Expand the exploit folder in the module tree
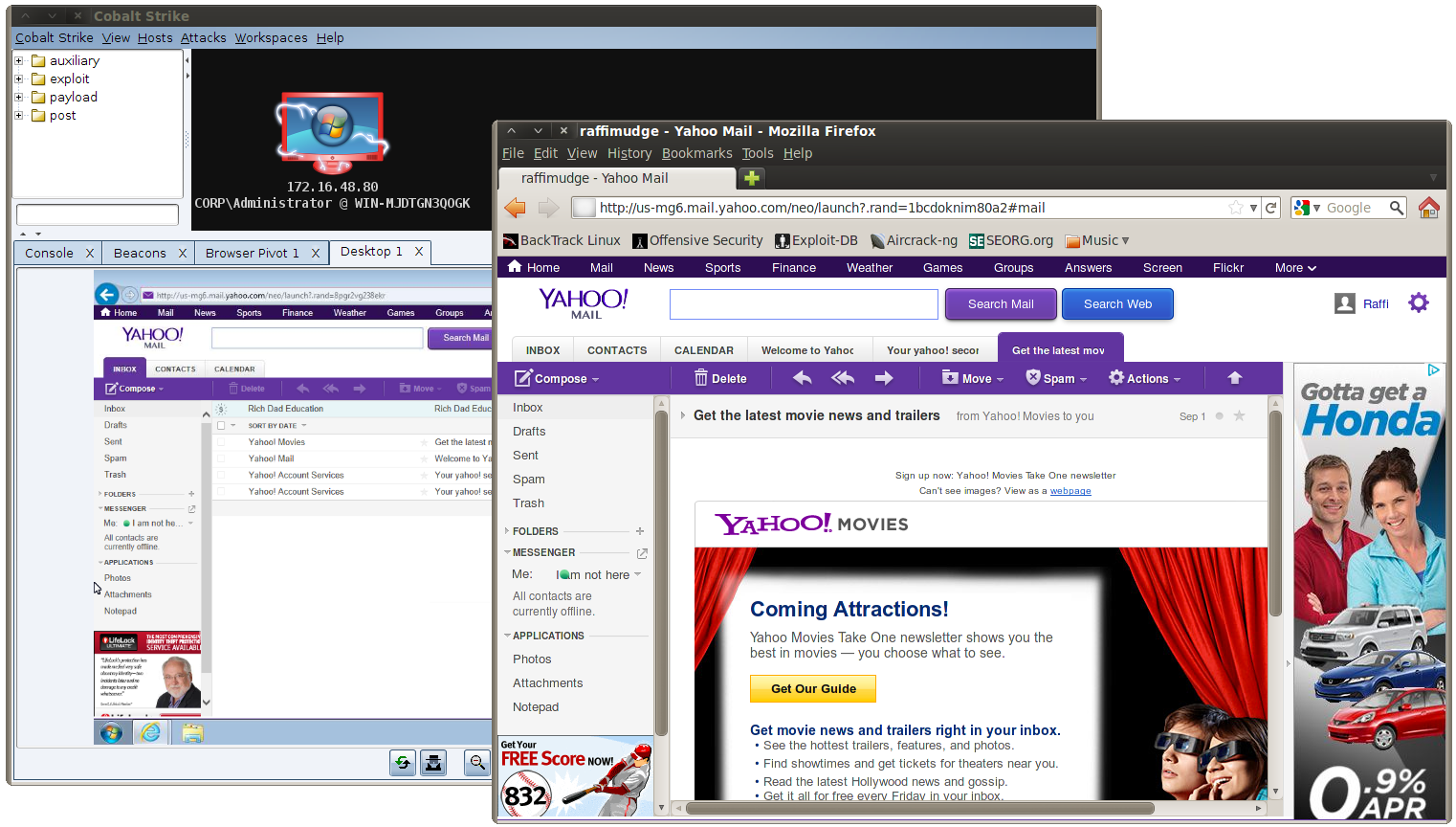This screenshot has width=1456, height=827. pos(18,78)
